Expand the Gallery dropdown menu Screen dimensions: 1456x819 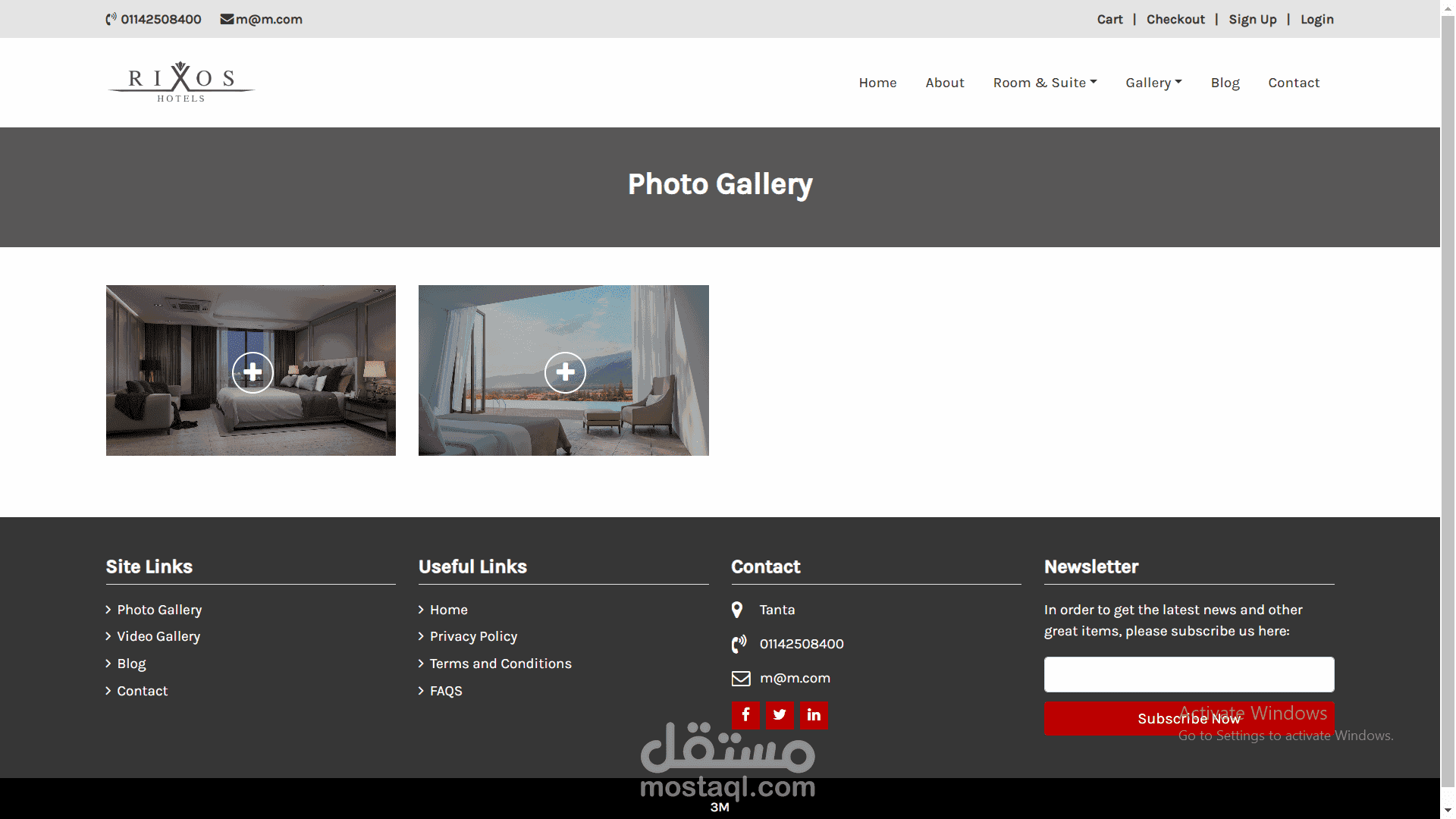[1153, 83]
